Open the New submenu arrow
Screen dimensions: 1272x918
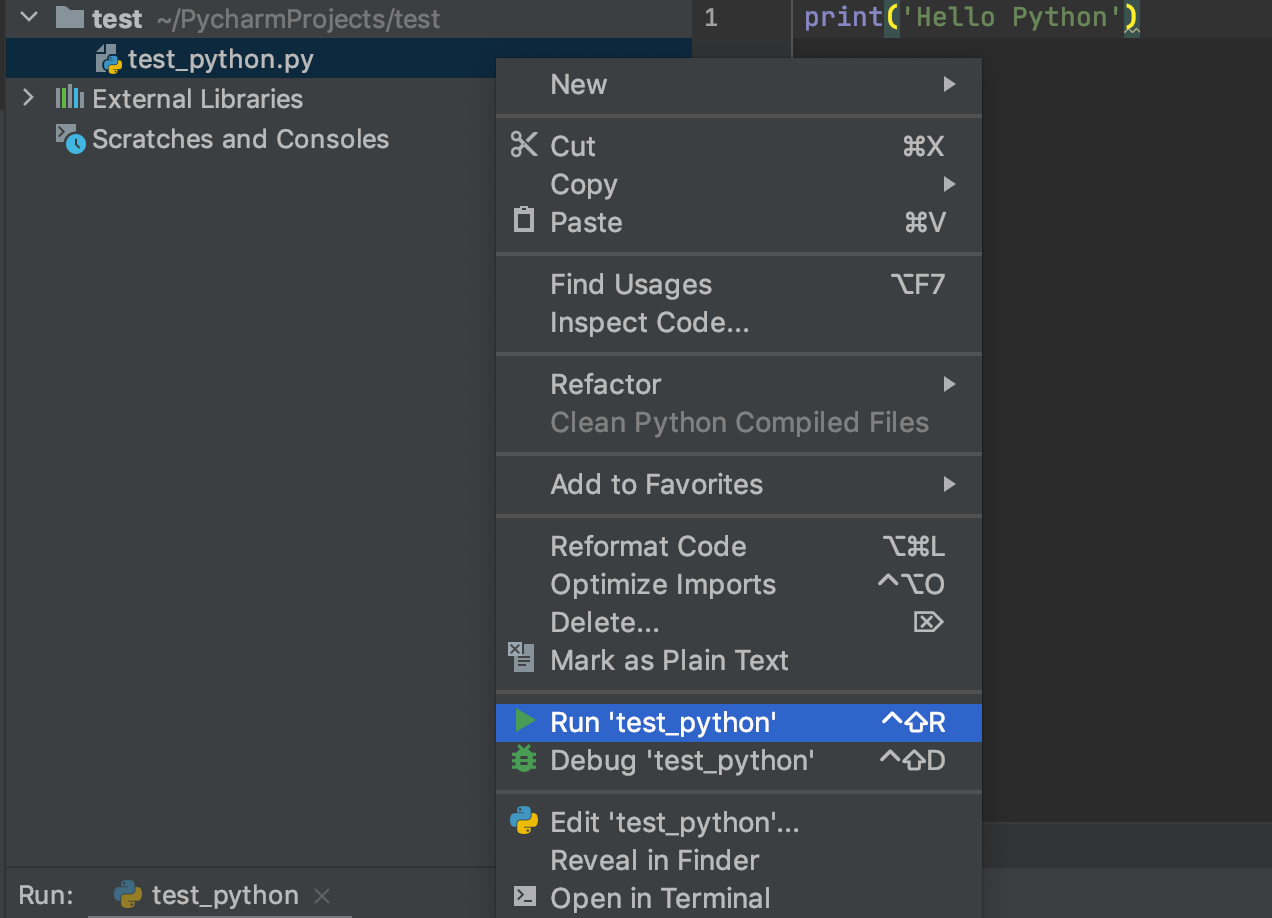949,85
